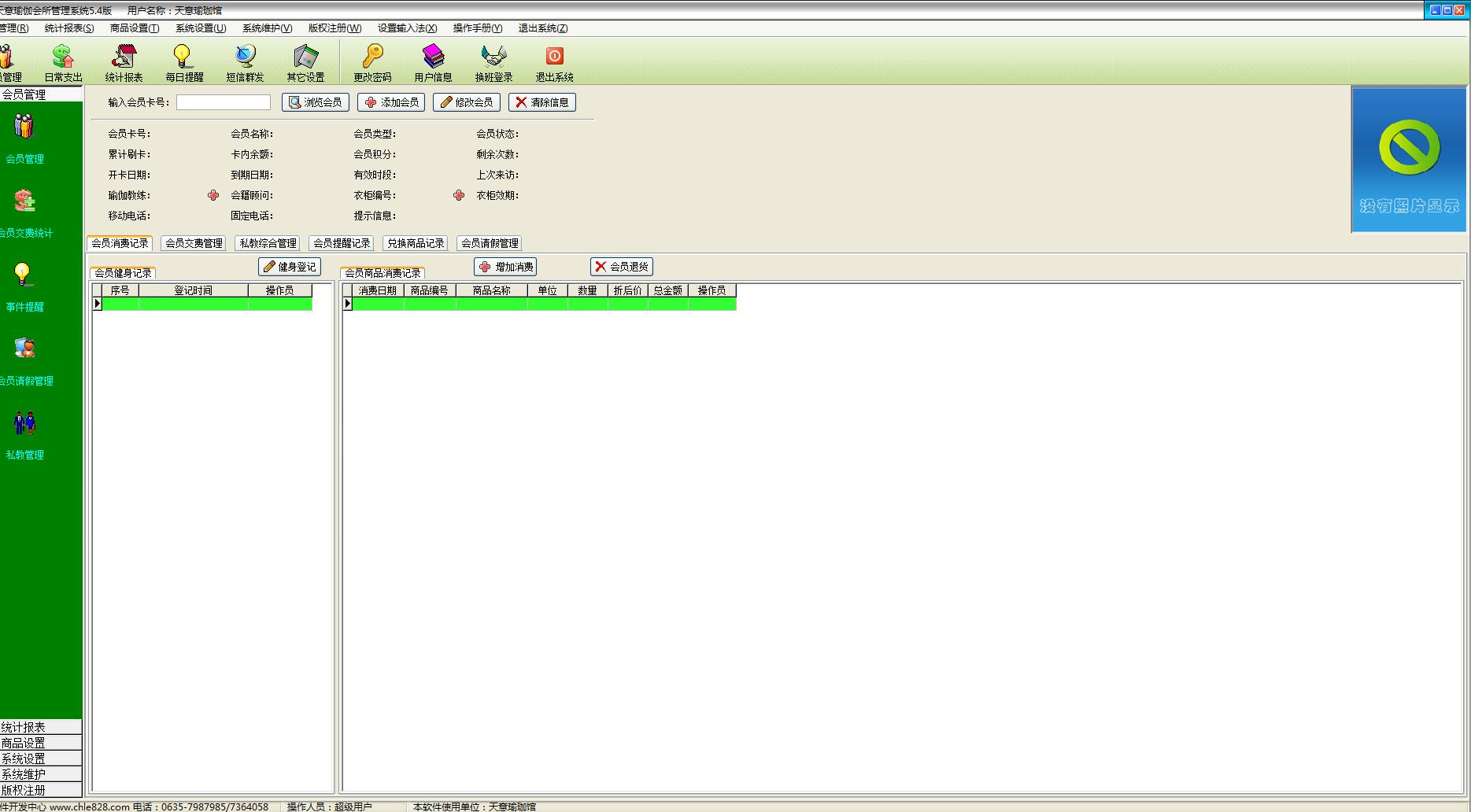Click the 浏览会员 button
This screenshot has height=812, width=1471.
click(x=316, y=102)
